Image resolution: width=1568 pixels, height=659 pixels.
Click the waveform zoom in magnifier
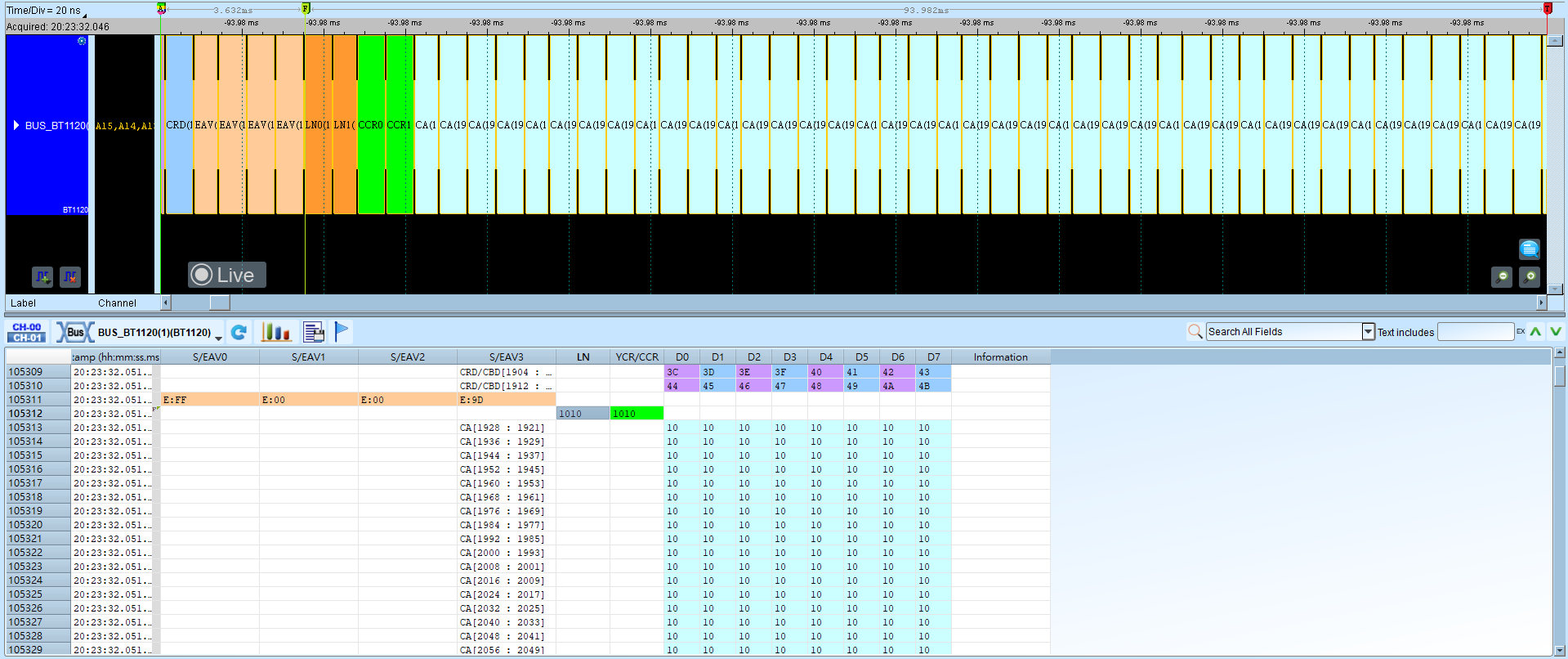click(1529, 277)
